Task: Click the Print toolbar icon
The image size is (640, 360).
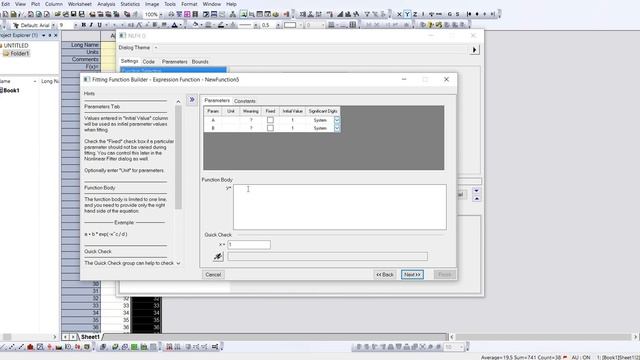Action: [171, 14]
